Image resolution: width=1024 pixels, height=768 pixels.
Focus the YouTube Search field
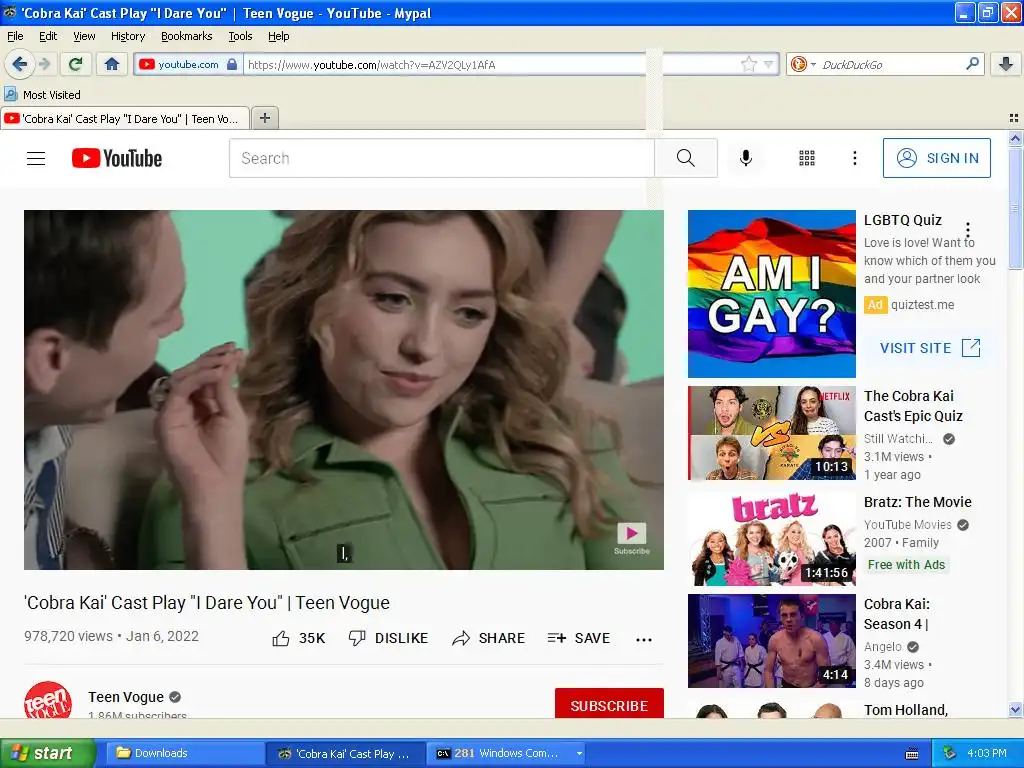click(441, 158)
